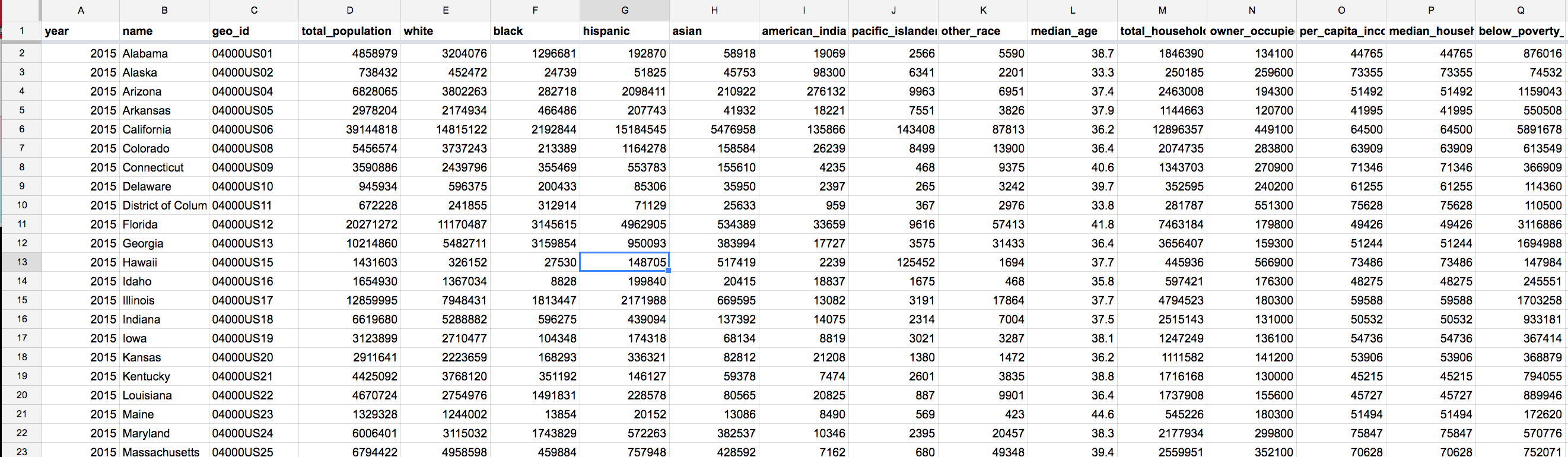
Task: Click Florida's geo_id cell 04000US12
Action: click(x=254, y=224)
